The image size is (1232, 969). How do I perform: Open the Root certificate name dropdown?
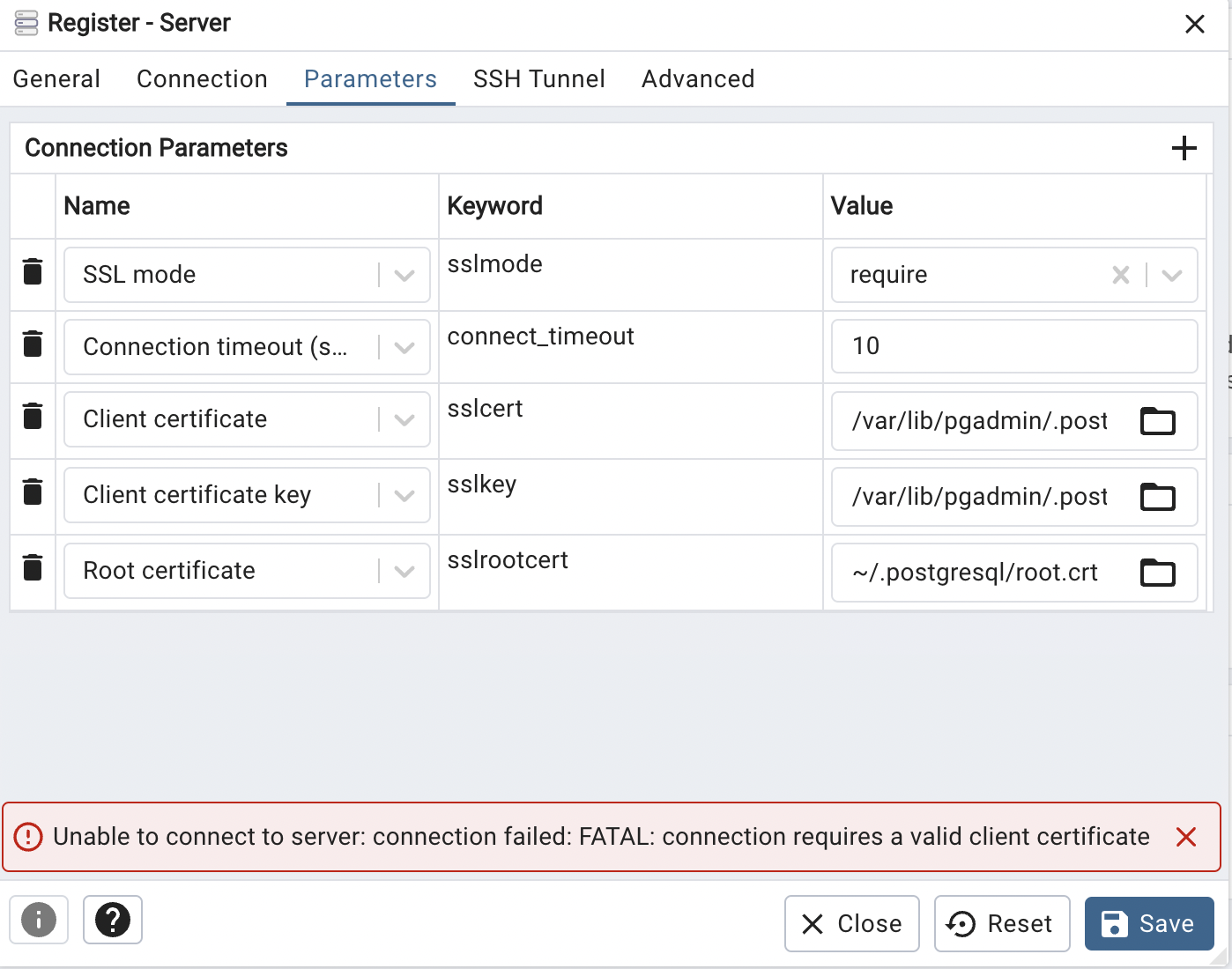pyautogui.click(x=404, y=572)
